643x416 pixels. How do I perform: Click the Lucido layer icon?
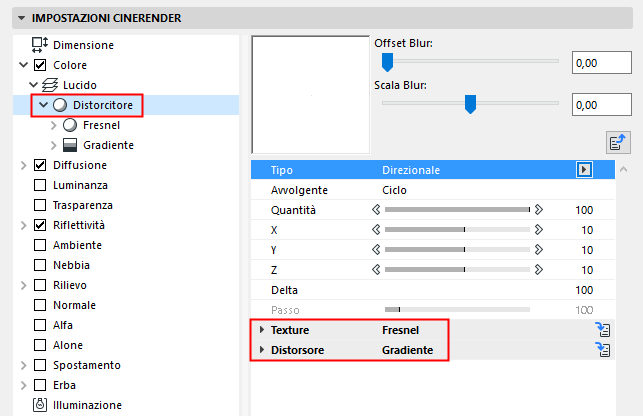tap(50, 85)
